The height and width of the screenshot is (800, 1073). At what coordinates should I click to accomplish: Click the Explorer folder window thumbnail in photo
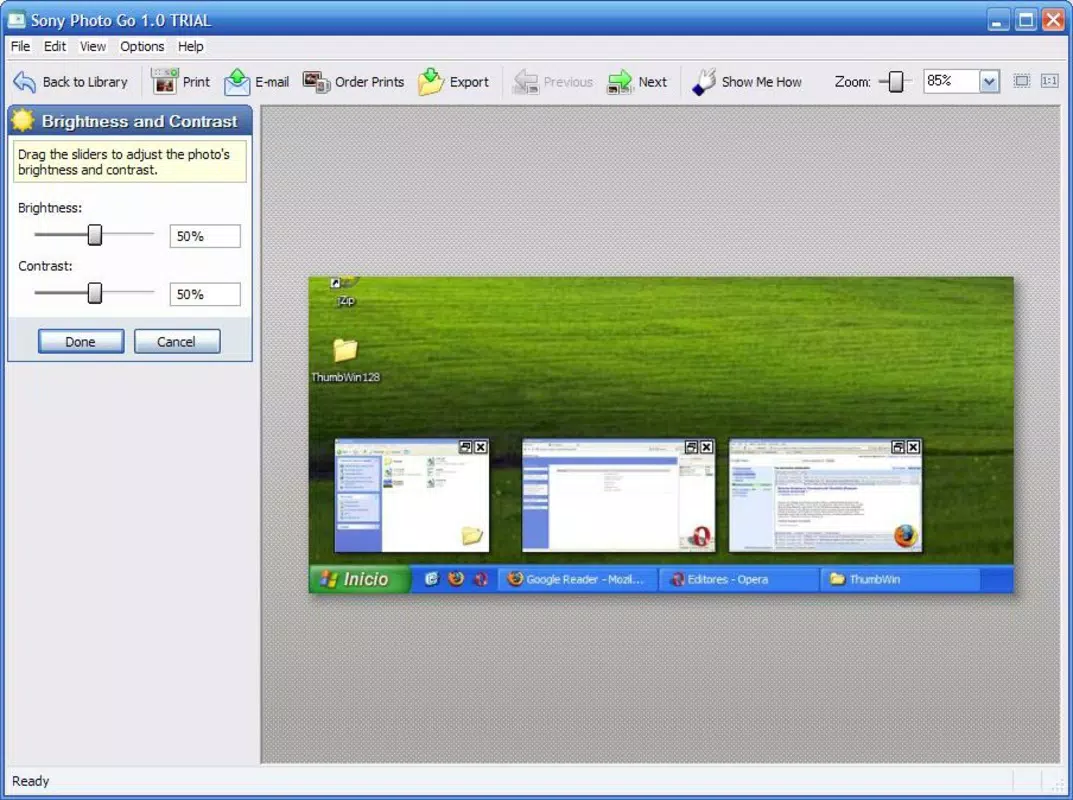412,495
